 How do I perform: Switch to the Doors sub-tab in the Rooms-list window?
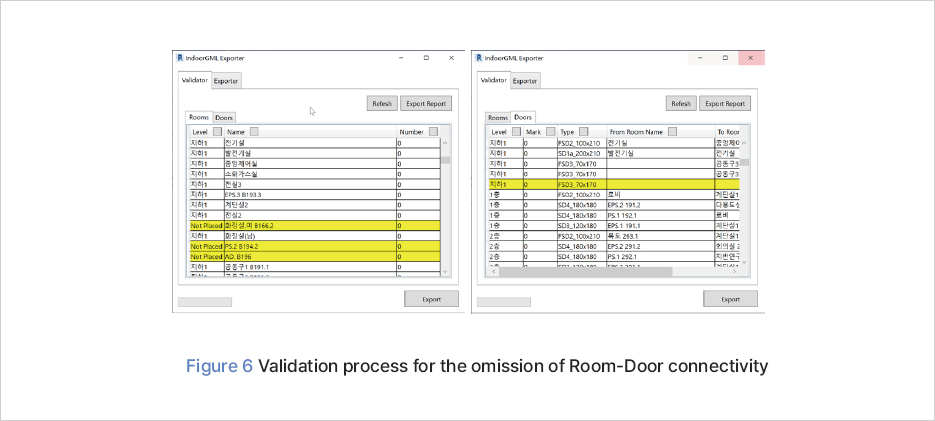(x=224, y=117)
